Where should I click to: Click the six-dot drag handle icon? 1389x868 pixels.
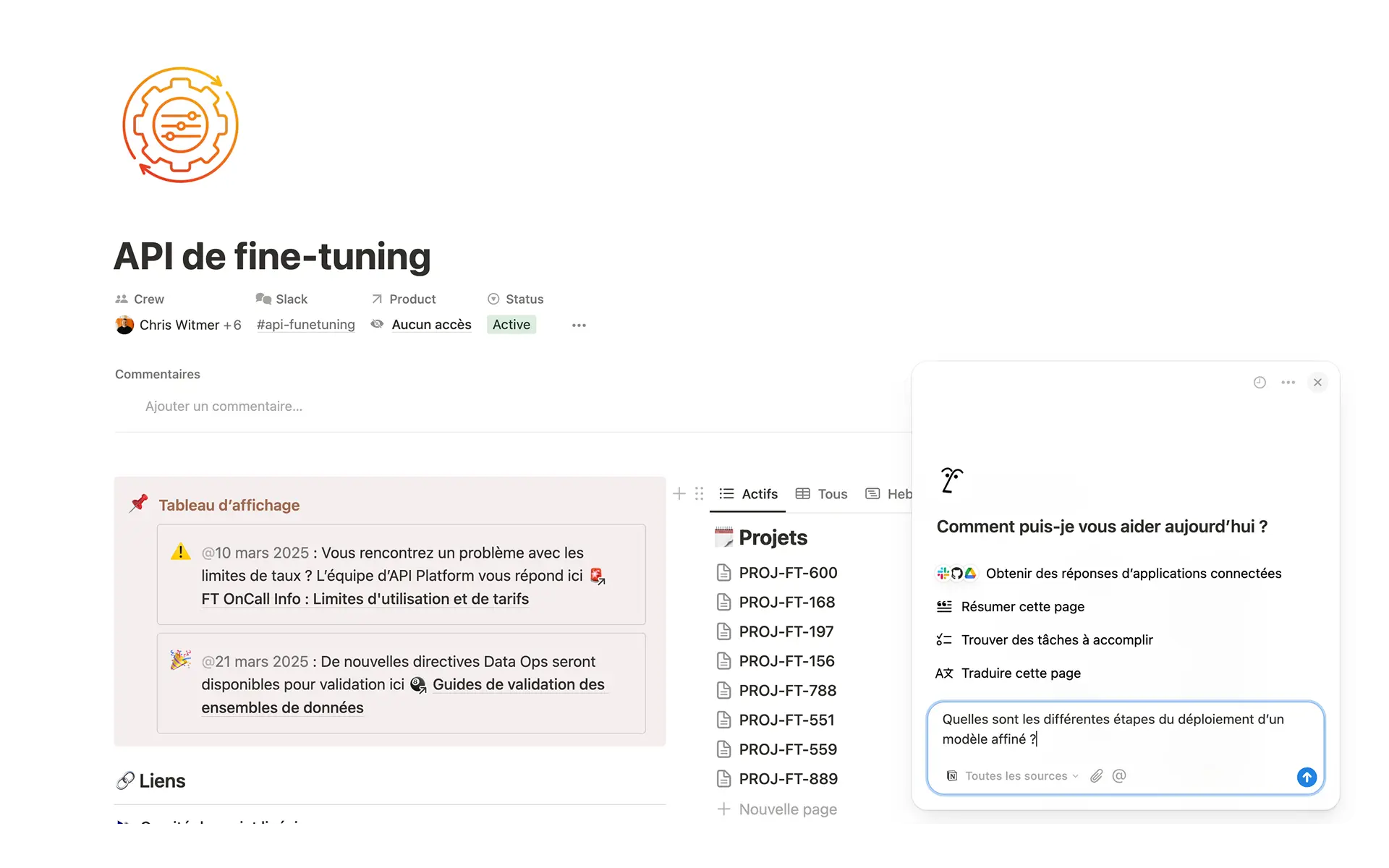[x=699, y=494]
